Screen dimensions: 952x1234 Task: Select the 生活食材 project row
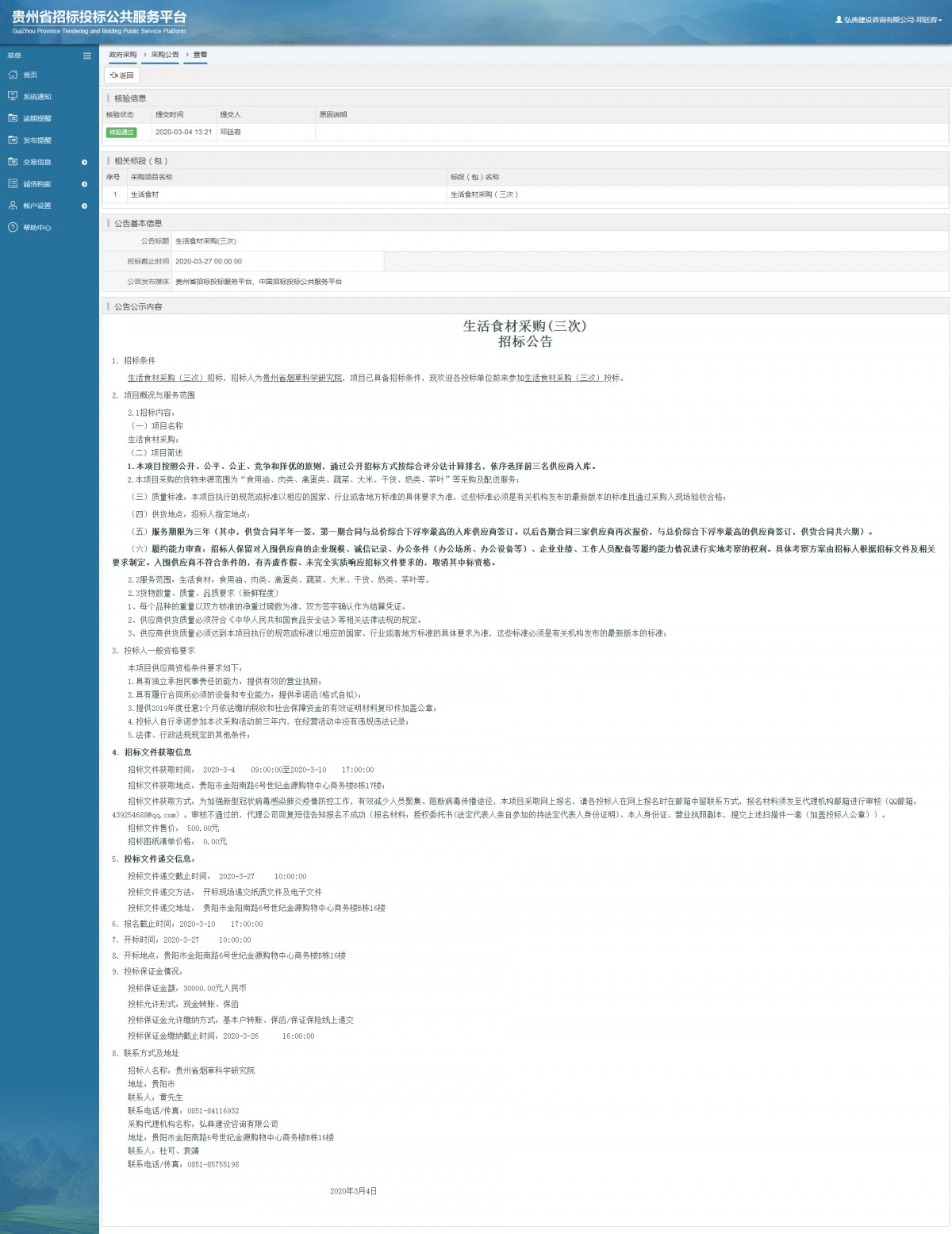pos(145,194)
